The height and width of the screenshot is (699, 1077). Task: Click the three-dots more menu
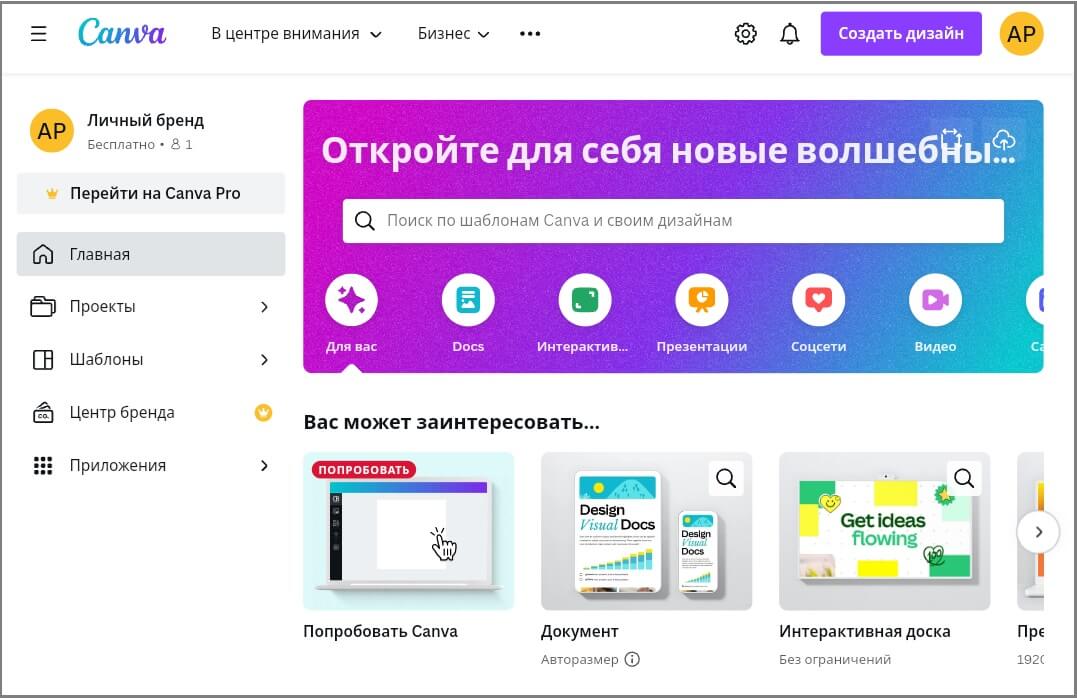pyautogui.click(x=530, y=34)
